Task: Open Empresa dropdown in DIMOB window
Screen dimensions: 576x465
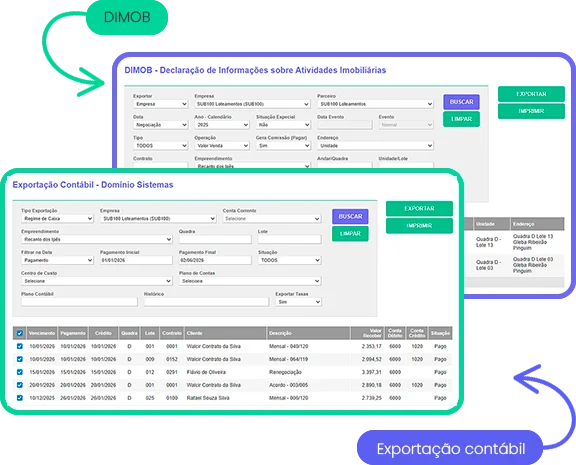Action: click(x=252, y=104)
